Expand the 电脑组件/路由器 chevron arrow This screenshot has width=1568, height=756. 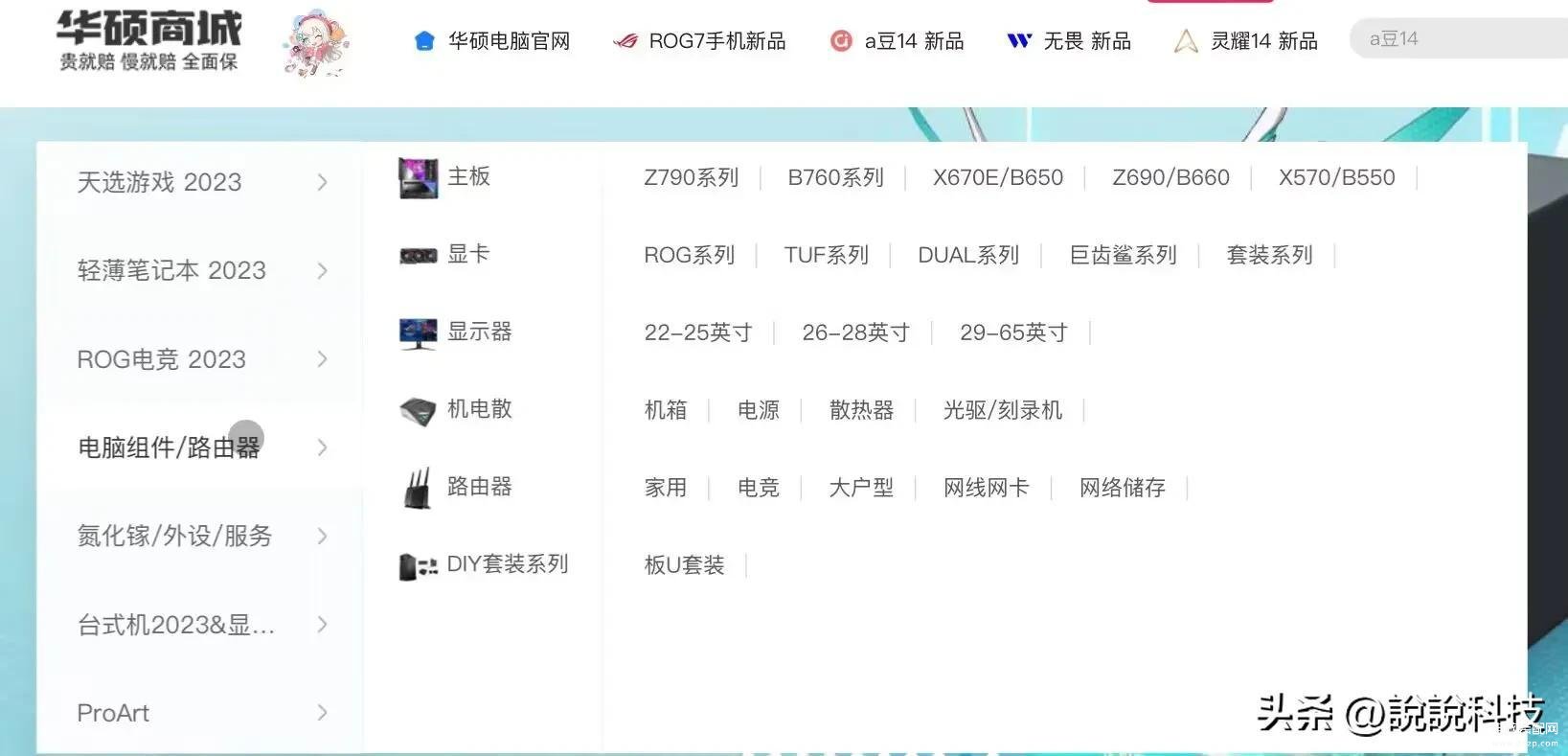click(x=323, y=447)
